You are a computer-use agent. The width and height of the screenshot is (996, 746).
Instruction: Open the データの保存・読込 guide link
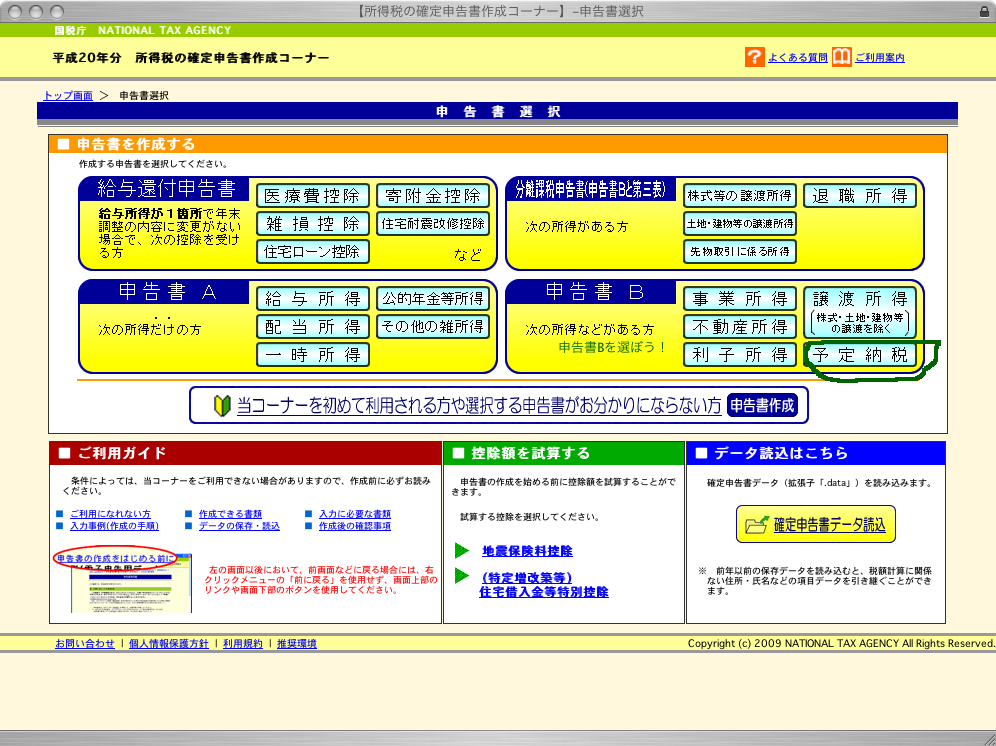[x=238, y=526]
